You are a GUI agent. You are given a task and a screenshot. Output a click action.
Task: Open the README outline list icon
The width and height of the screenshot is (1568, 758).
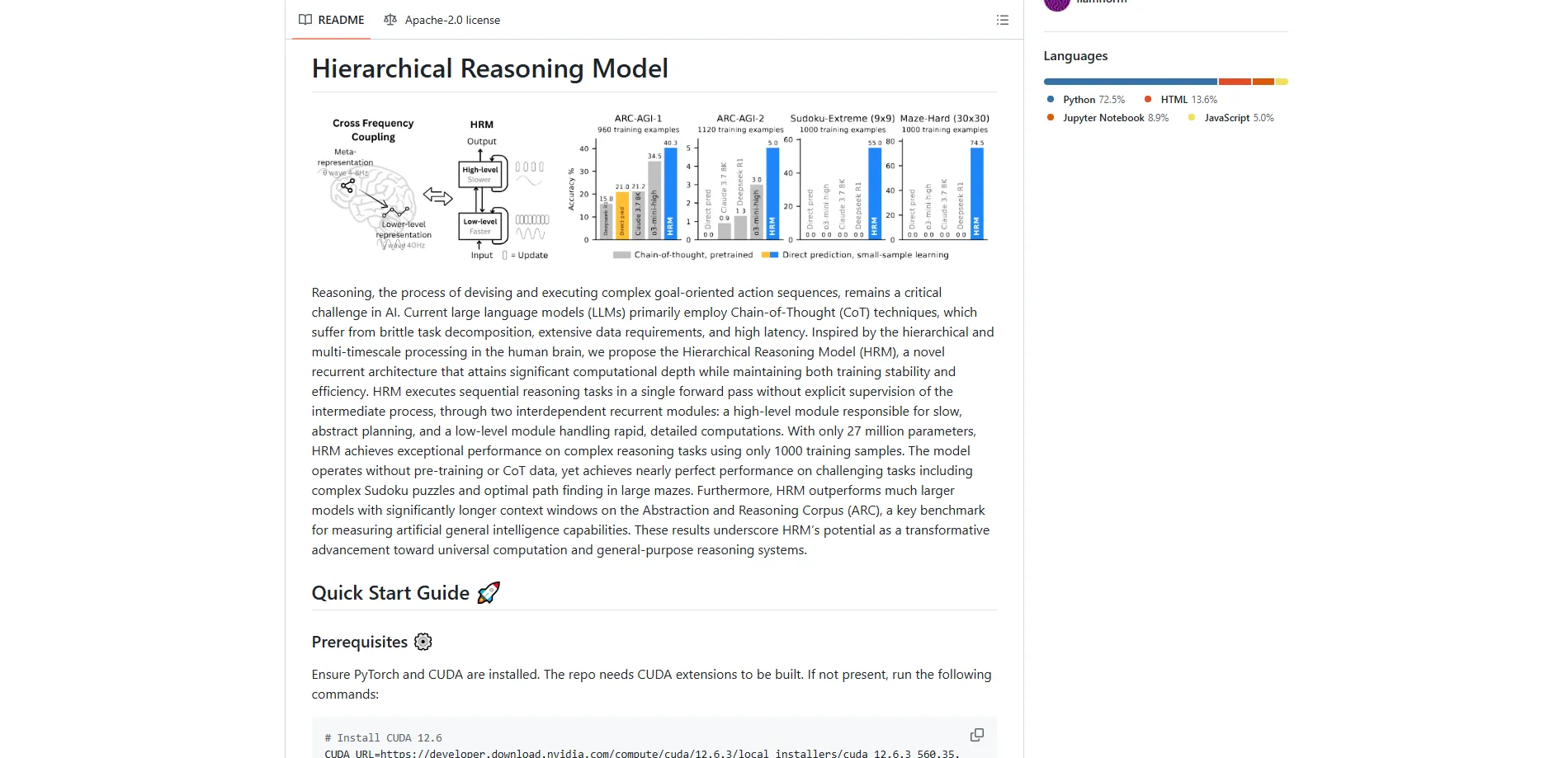[1002, 20]
